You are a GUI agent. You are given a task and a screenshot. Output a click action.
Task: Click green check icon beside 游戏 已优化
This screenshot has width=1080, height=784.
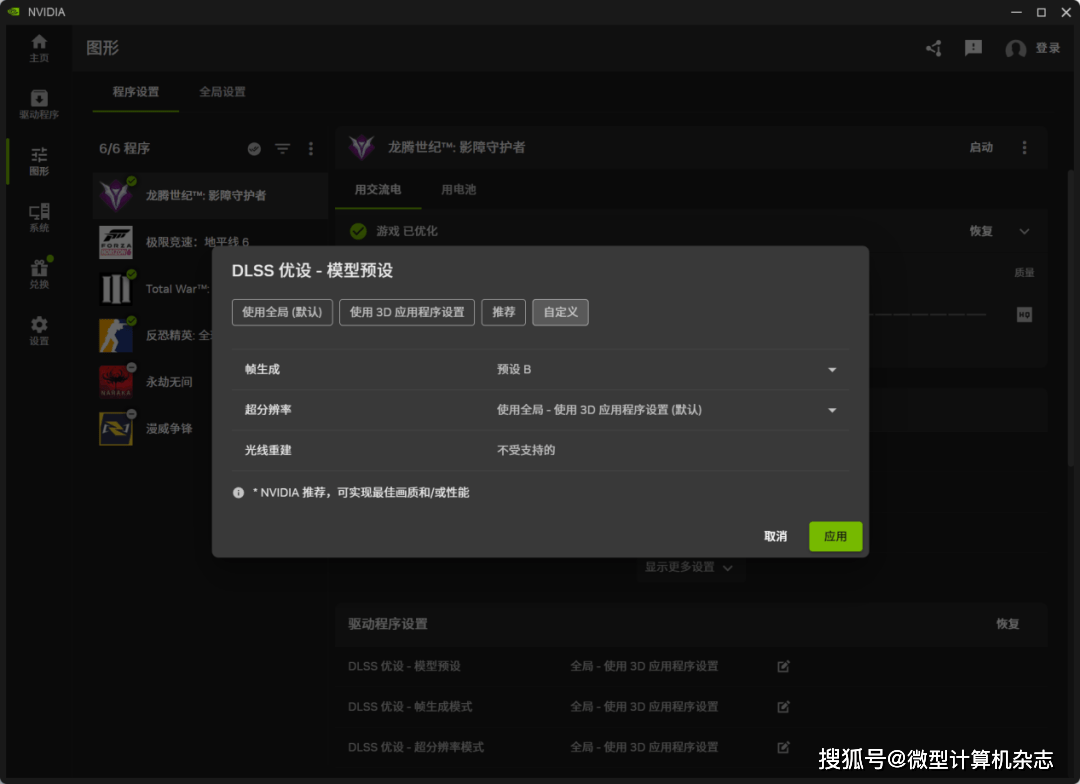358,231
